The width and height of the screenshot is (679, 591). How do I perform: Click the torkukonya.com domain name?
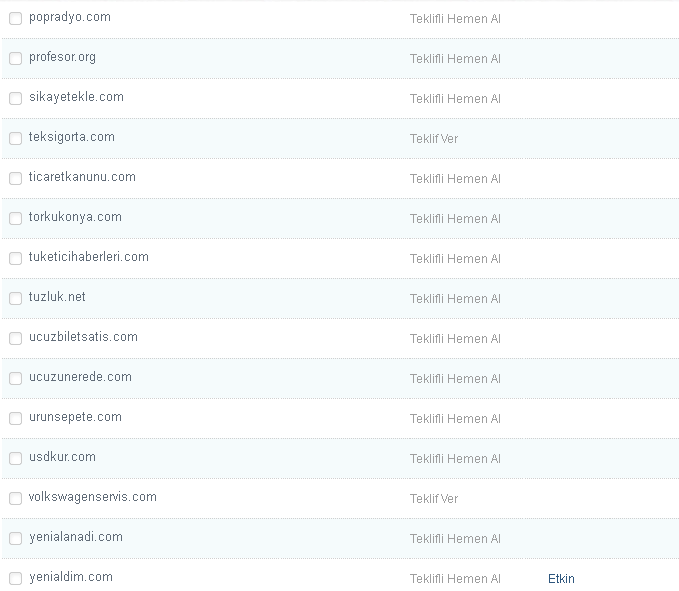[x=75, y=217]
